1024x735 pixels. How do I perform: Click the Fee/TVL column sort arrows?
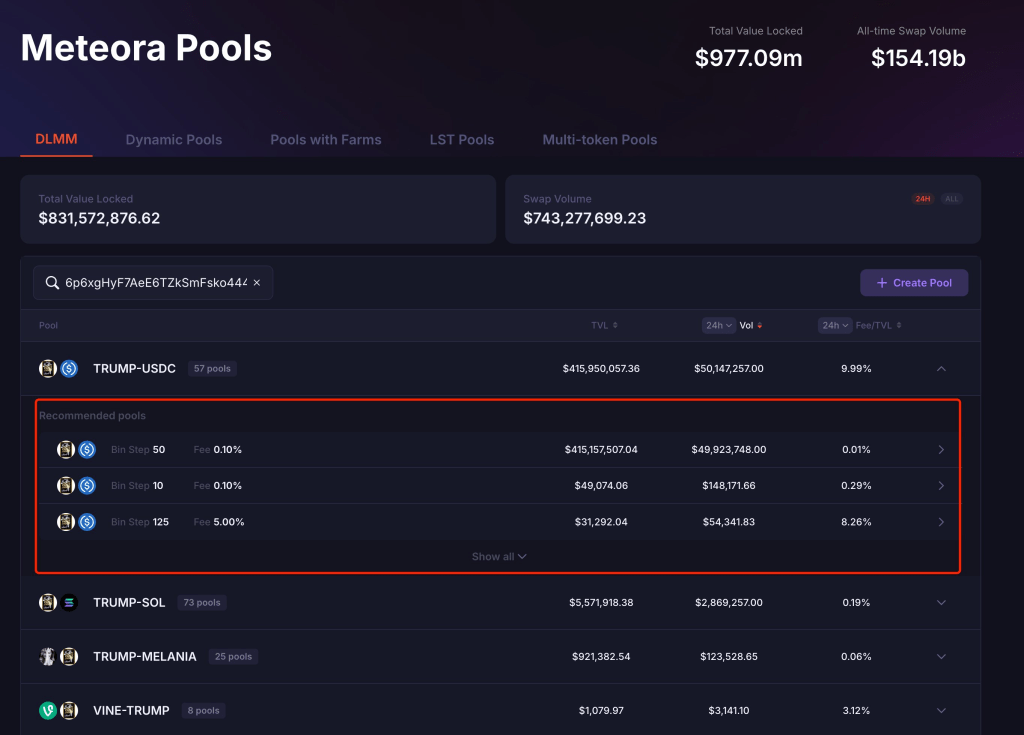point(900,325)
